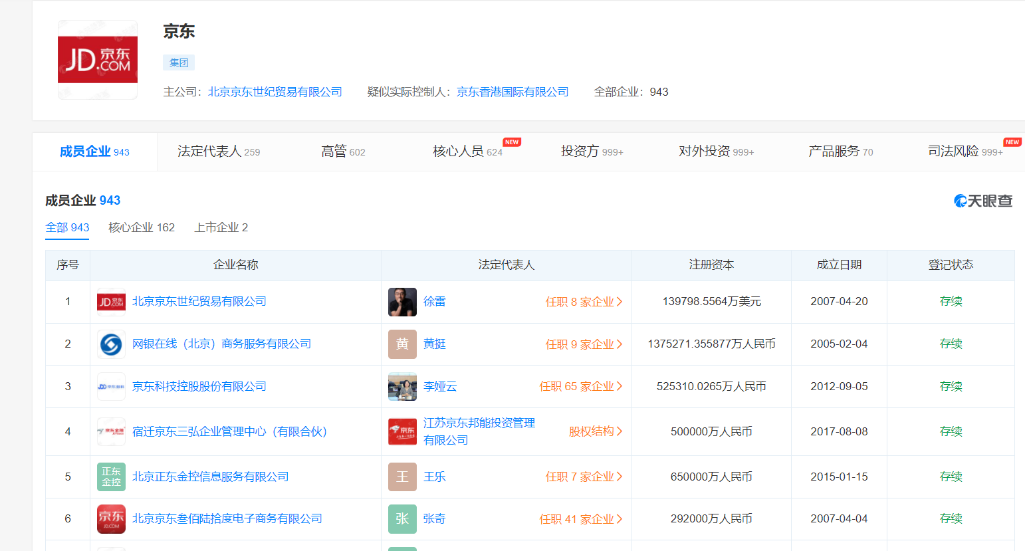Select the 全部 943 filter
This screenshot has height=551, width=1025.
click(67, 227)
